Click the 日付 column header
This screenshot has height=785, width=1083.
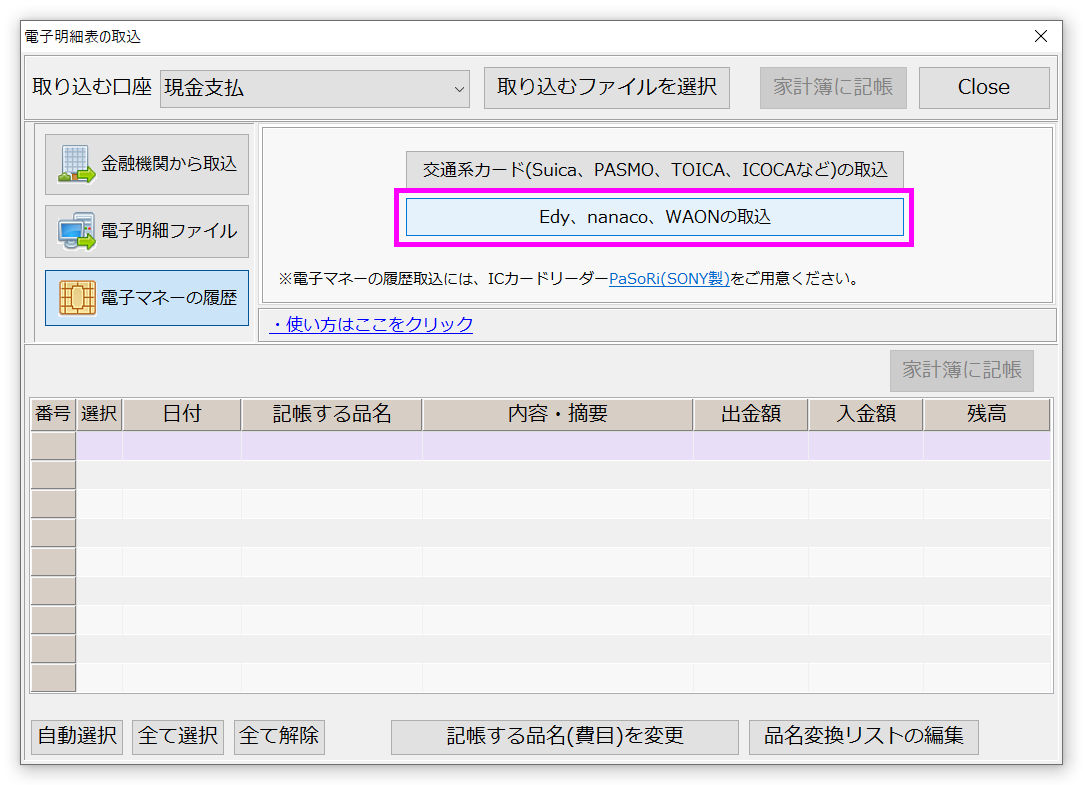181,414
